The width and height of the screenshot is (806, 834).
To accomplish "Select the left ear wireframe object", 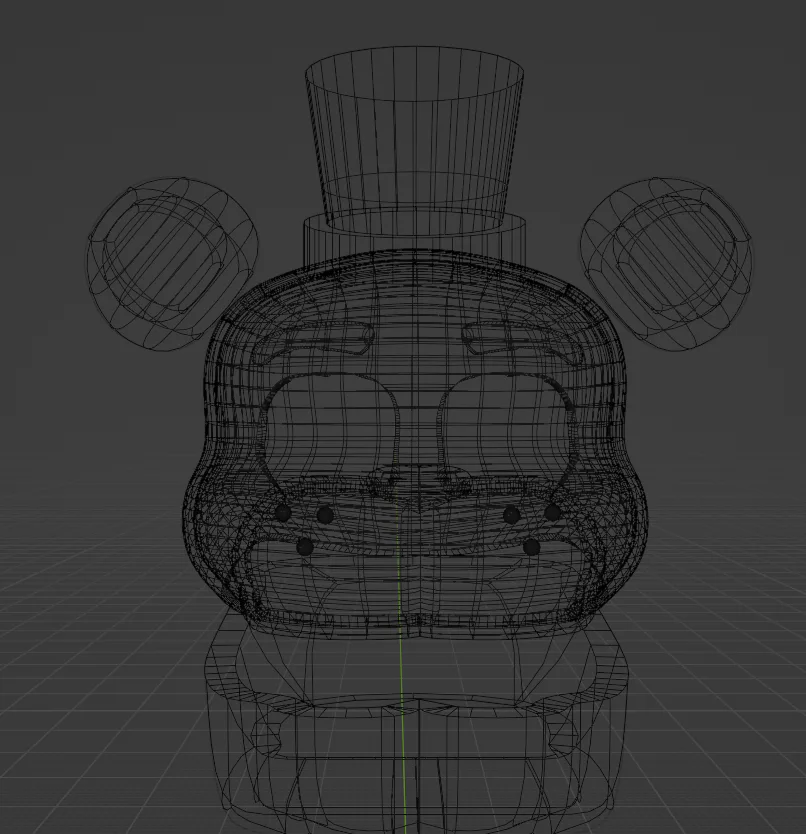I will [173, 264].
